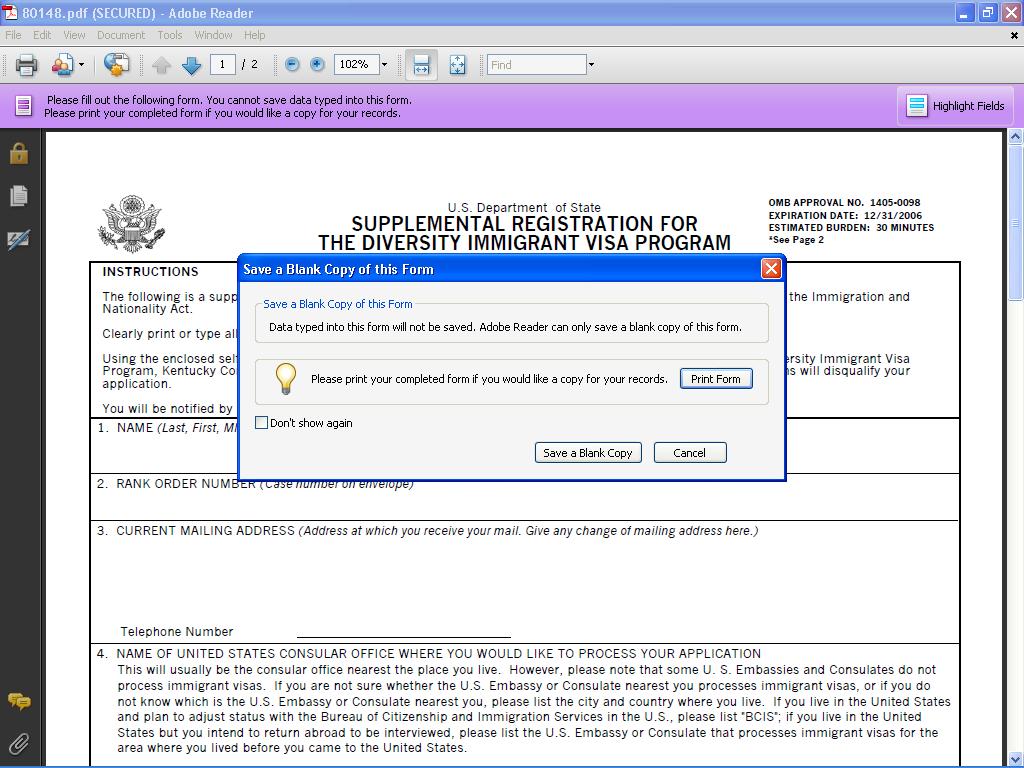
Task: Click the Save a Blank Copy button
Action: (x=588, y=453)
